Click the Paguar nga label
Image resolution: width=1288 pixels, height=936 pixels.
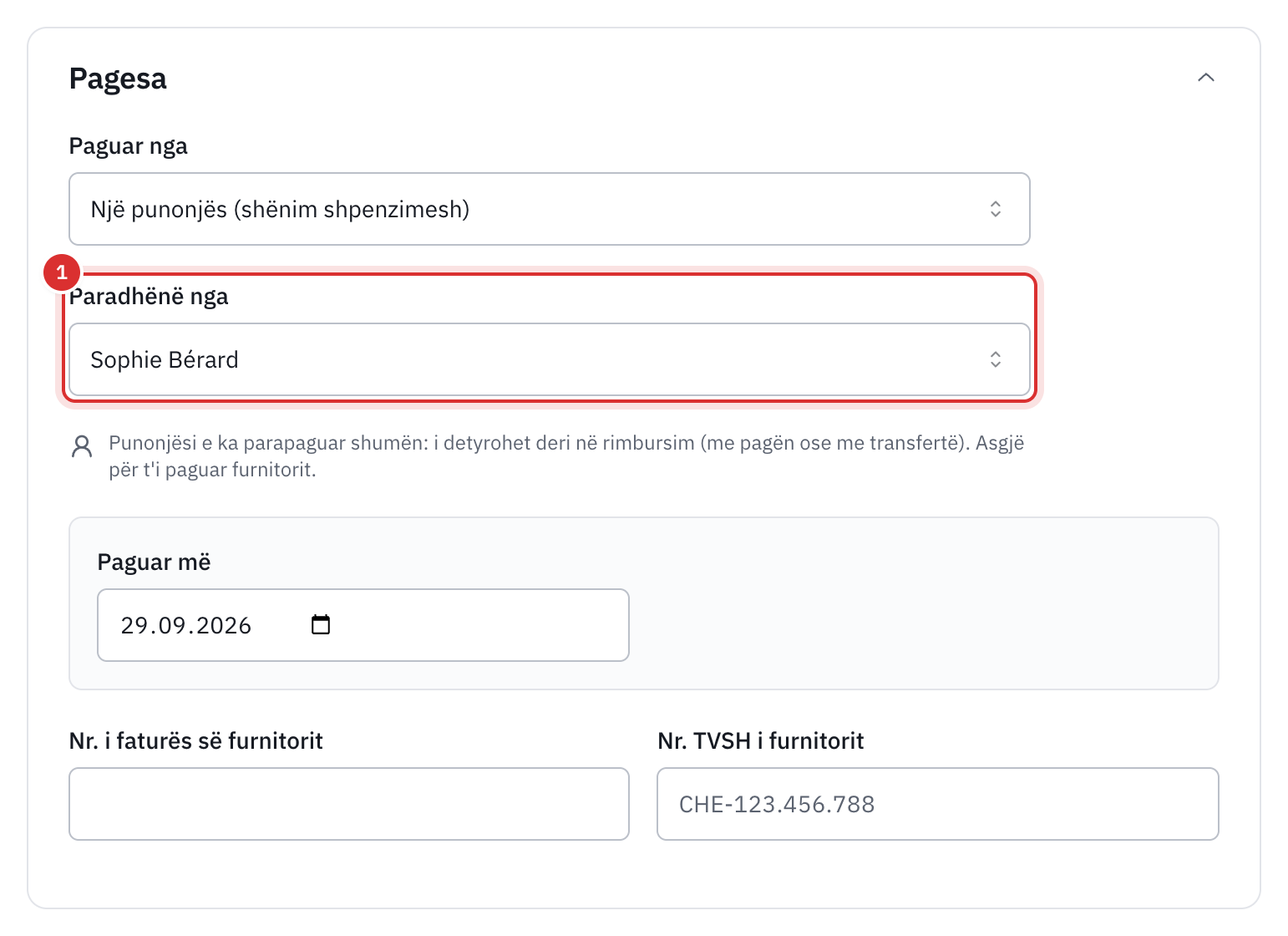point(129,146)
